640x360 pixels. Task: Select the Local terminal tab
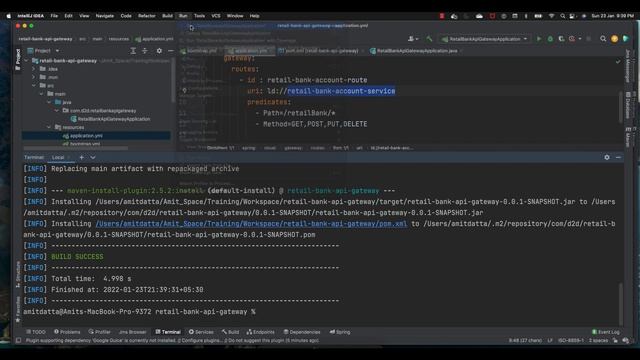[58, 157]
